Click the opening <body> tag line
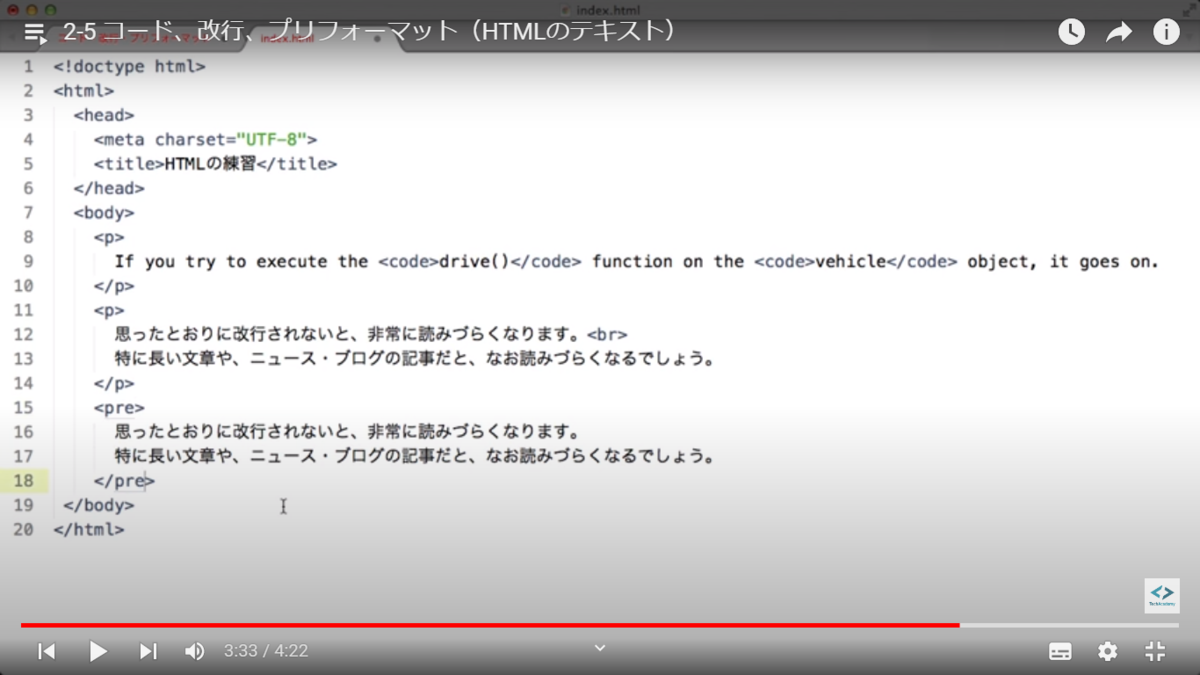1200x675 pixels. coord(104,212)
